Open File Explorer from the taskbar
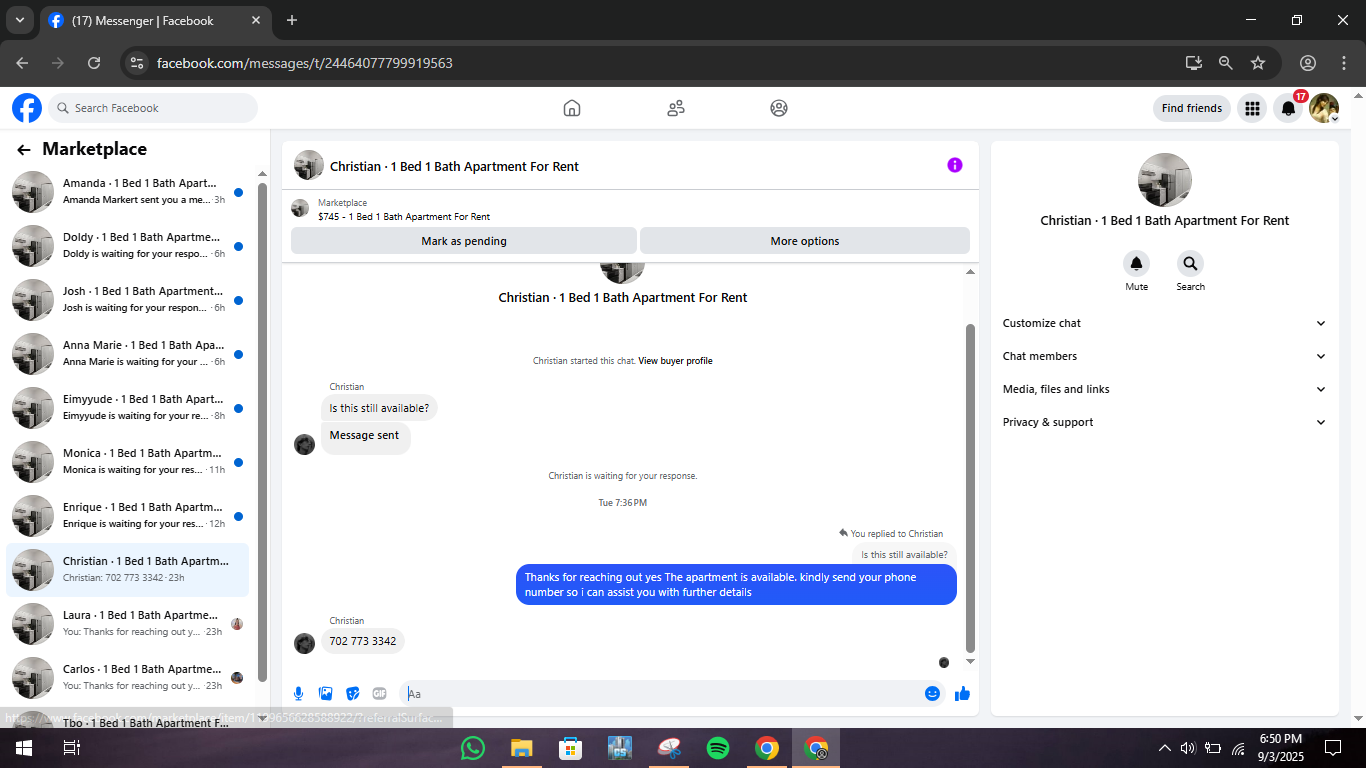The image size is (1366, 768). click(522, 748)
